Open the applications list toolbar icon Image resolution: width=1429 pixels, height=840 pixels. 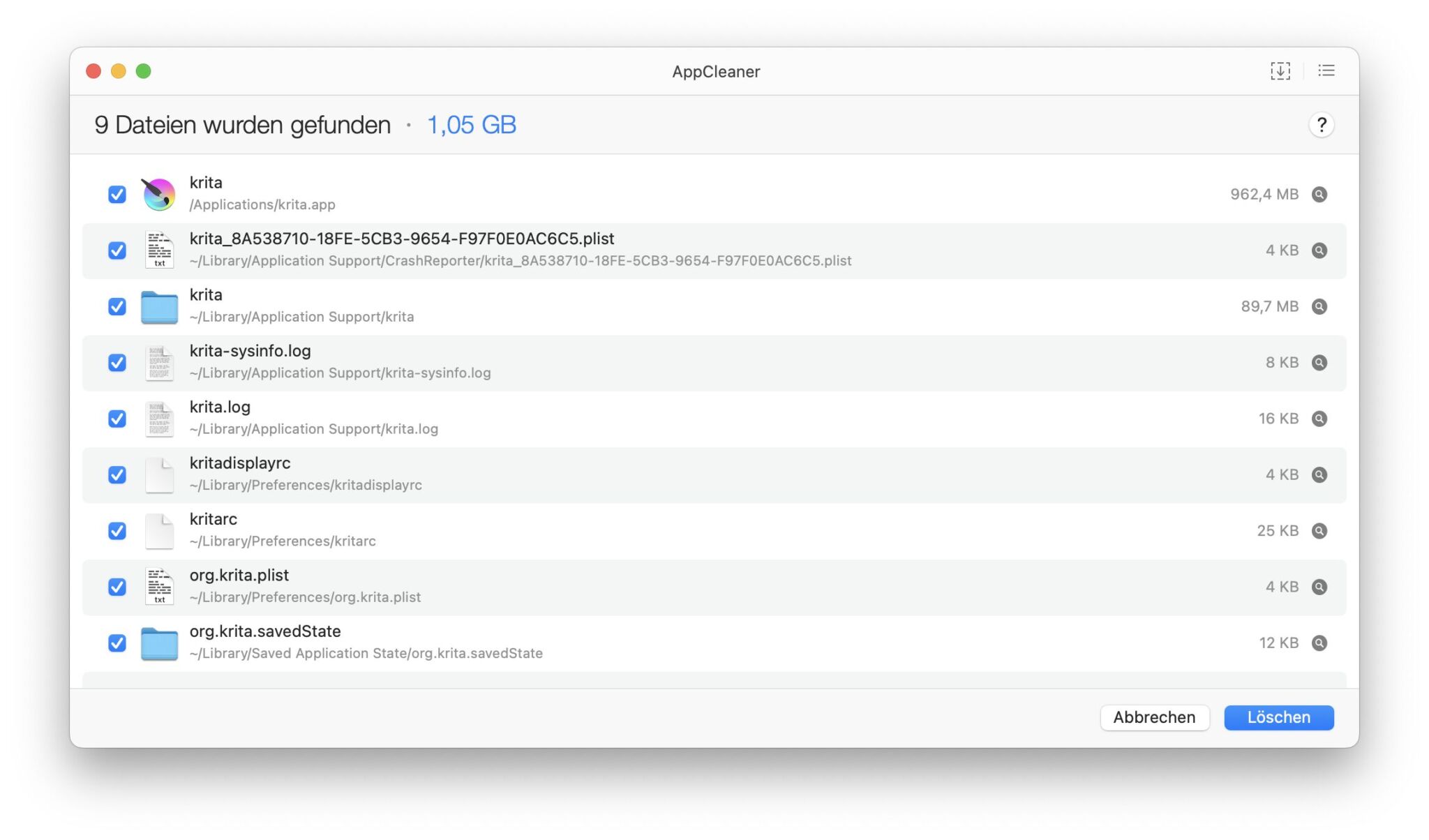(x=1326, y=70)
